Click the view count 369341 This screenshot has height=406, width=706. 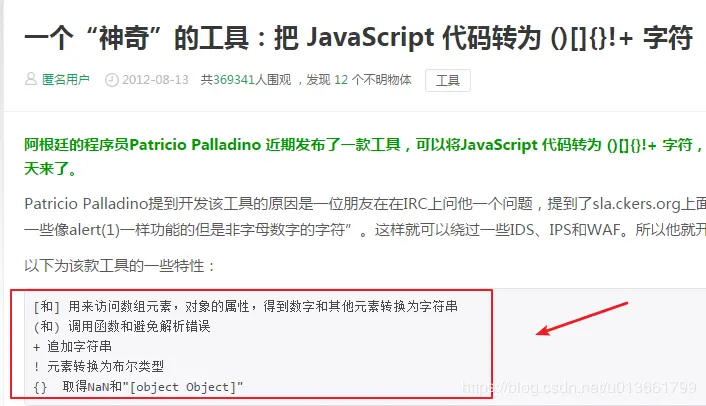pos(234,80)
